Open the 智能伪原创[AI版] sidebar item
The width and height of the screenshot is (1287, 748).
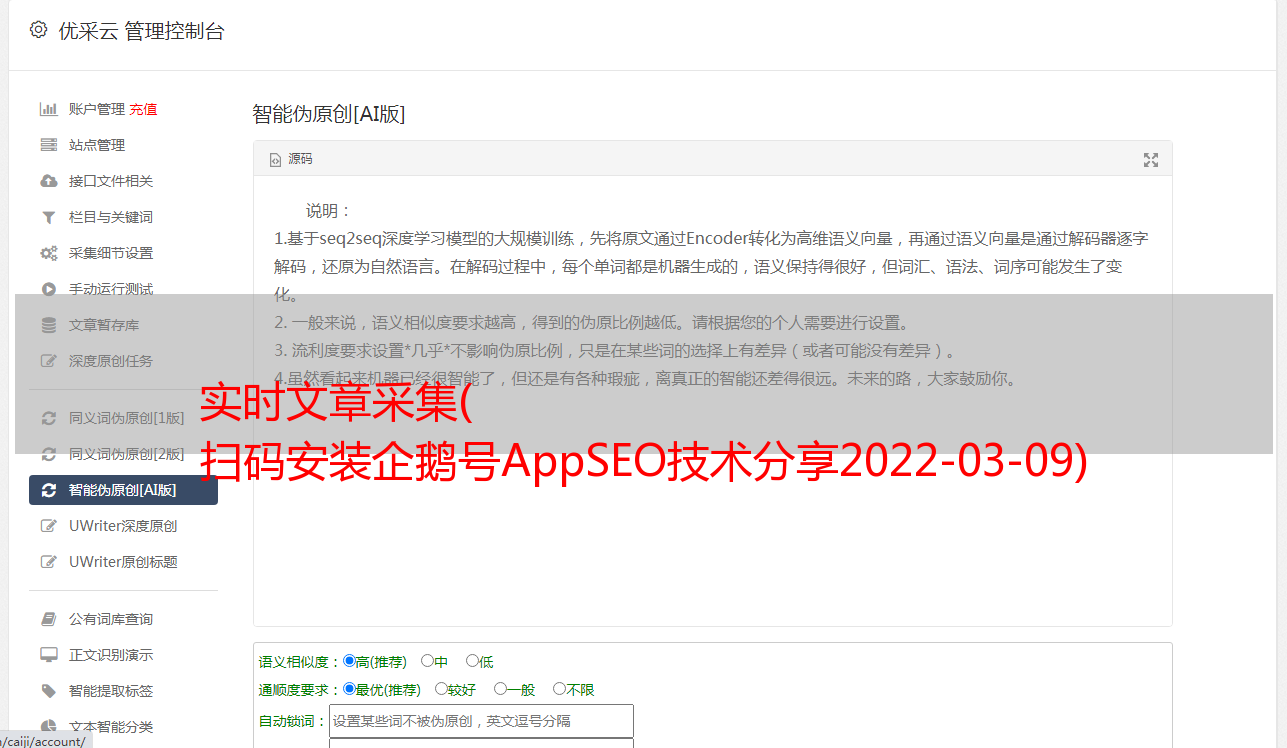[123, 490]
